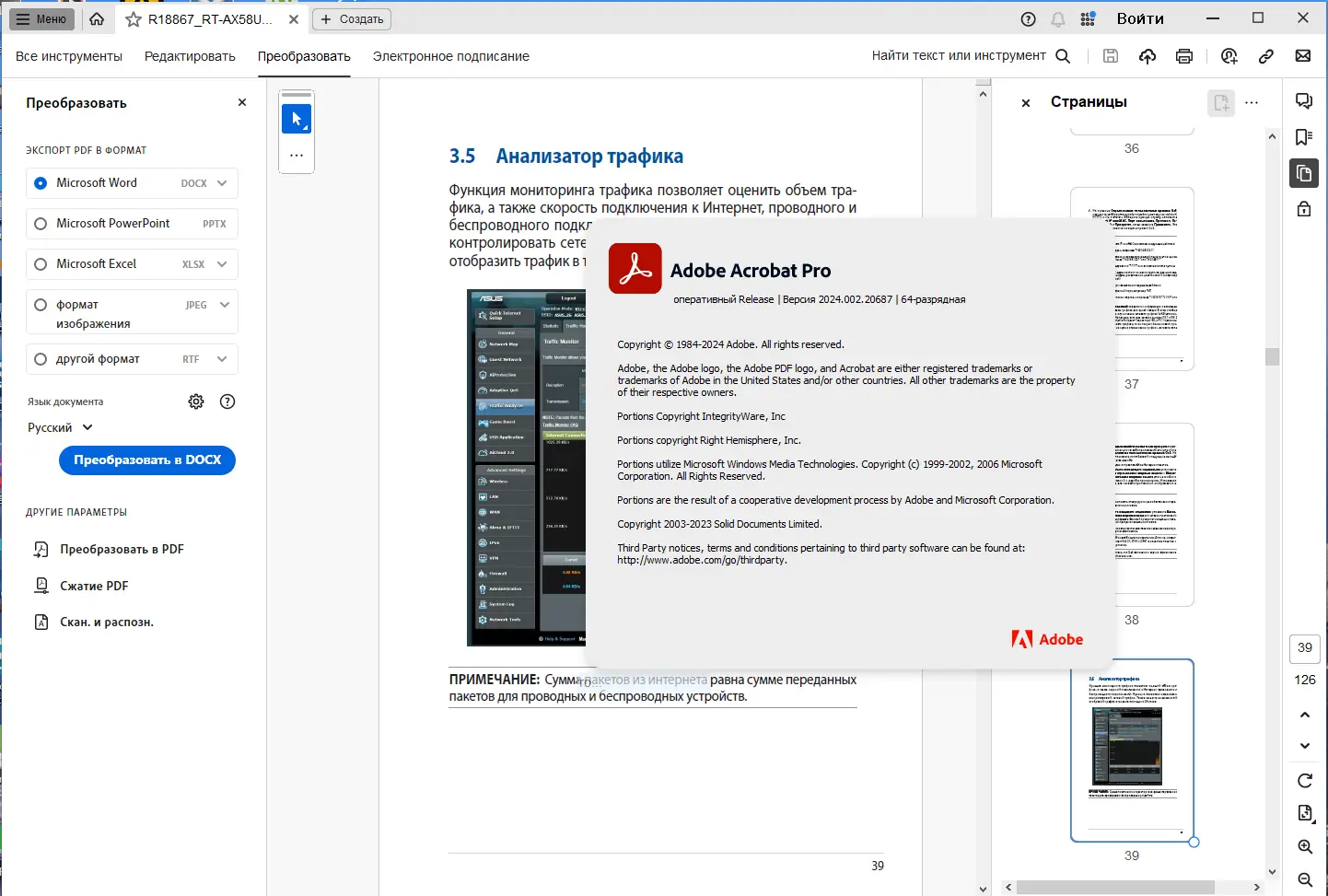This screenshot has height=896, width=1328.
Task: Open Pages panel options ellipsis
Action: 1252,103
